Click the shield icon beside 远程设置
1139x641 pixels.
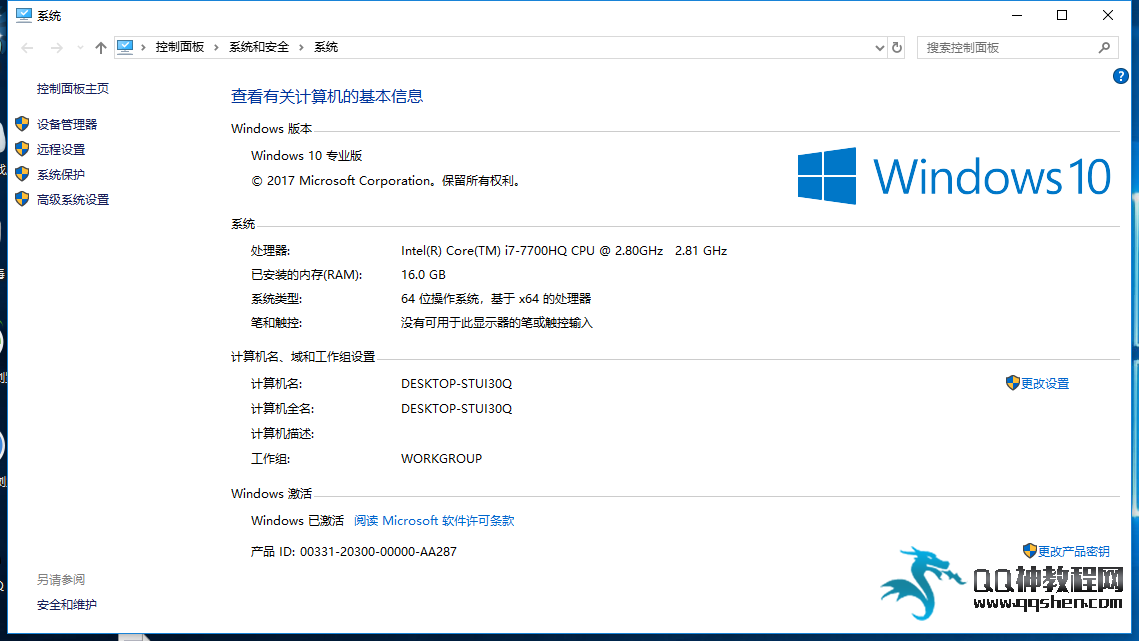click(x=23, y=149)
